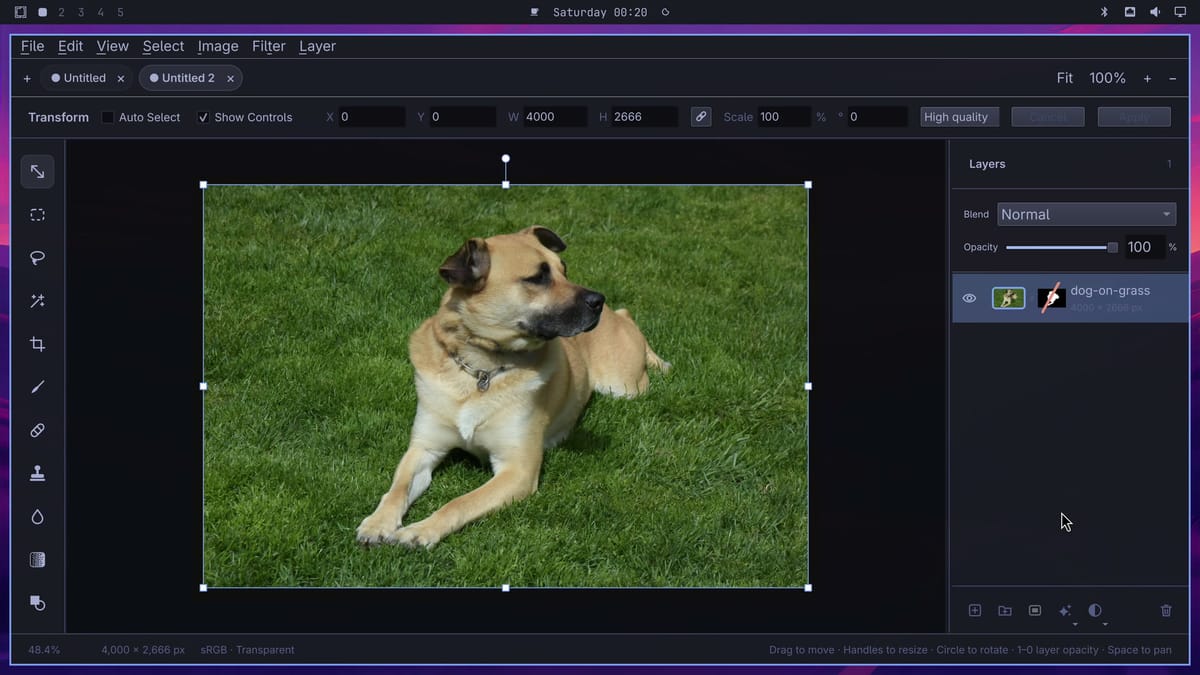Click the Opacity value field showing 100
The width and height of the screenshot is (1200, 675).
1145,247
